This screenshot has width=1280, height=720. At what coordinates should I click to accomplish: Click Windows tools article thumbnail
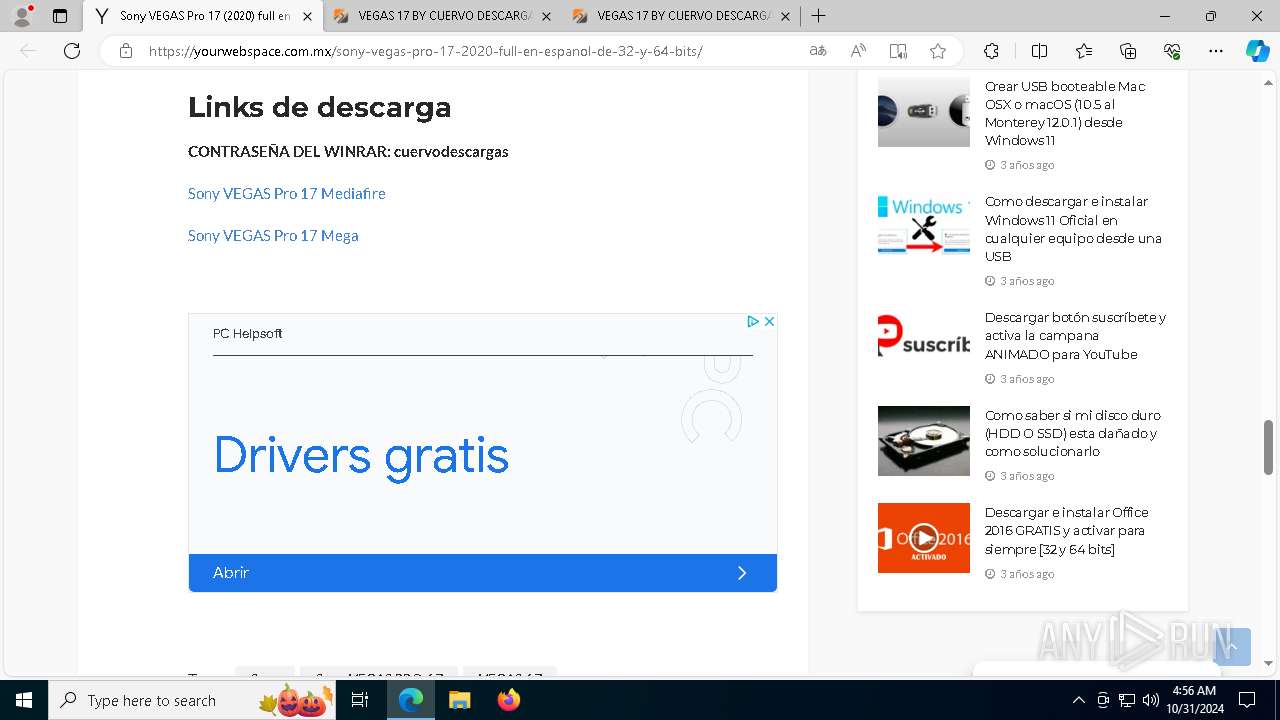click(x=924, y=225)
